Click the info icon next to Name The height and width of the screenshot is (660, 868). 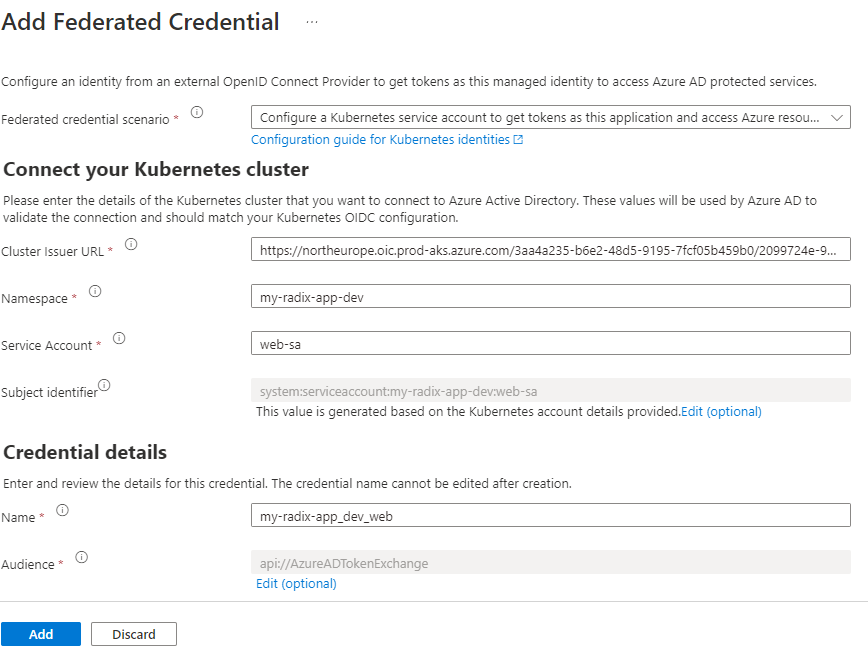[x=62, y=509]
